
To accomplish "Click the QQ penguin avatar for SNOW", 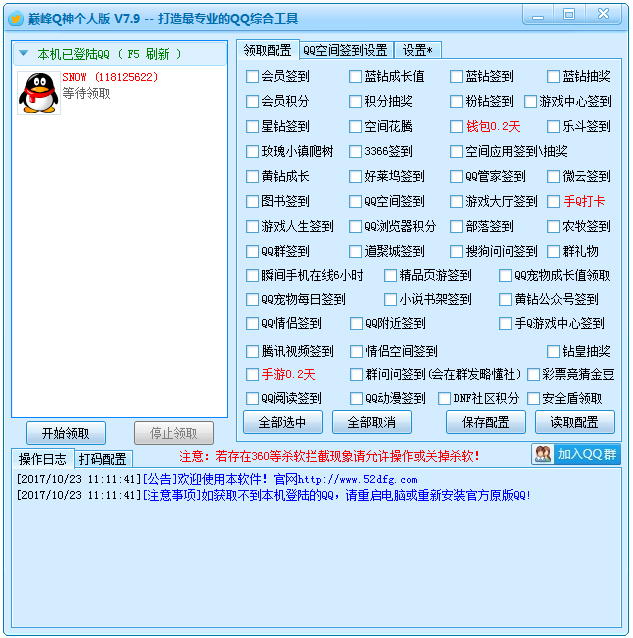I will tap(39, 93).
